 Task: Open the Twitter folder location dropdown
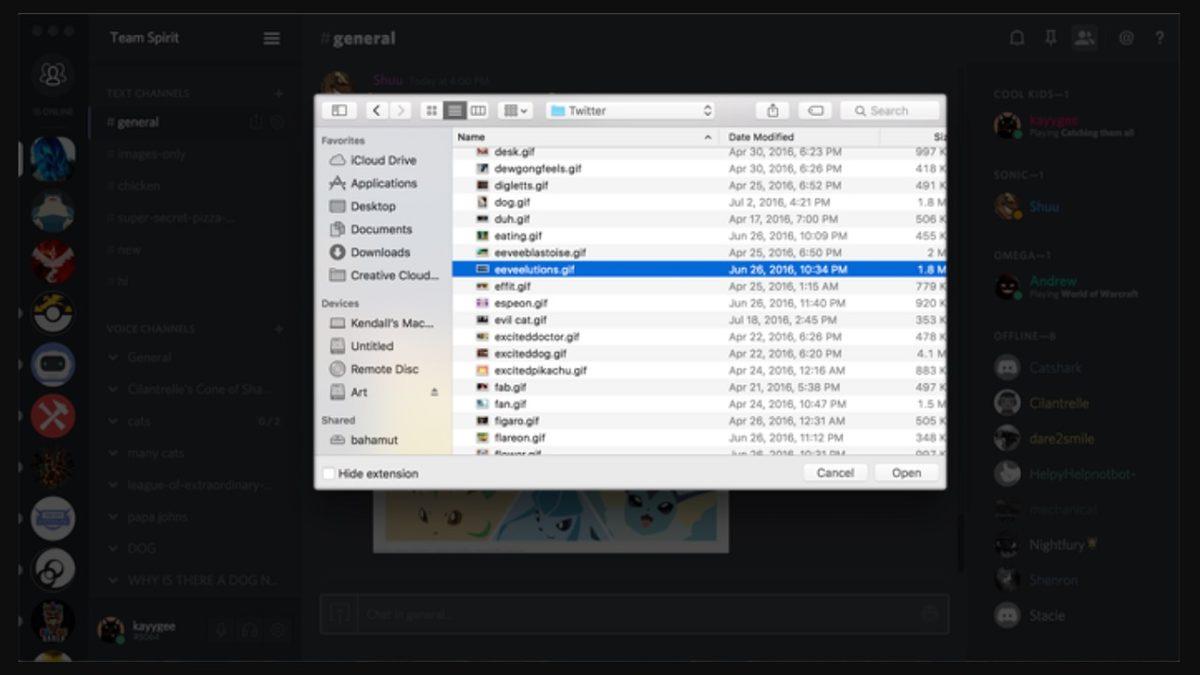click(x=630, y=110)
